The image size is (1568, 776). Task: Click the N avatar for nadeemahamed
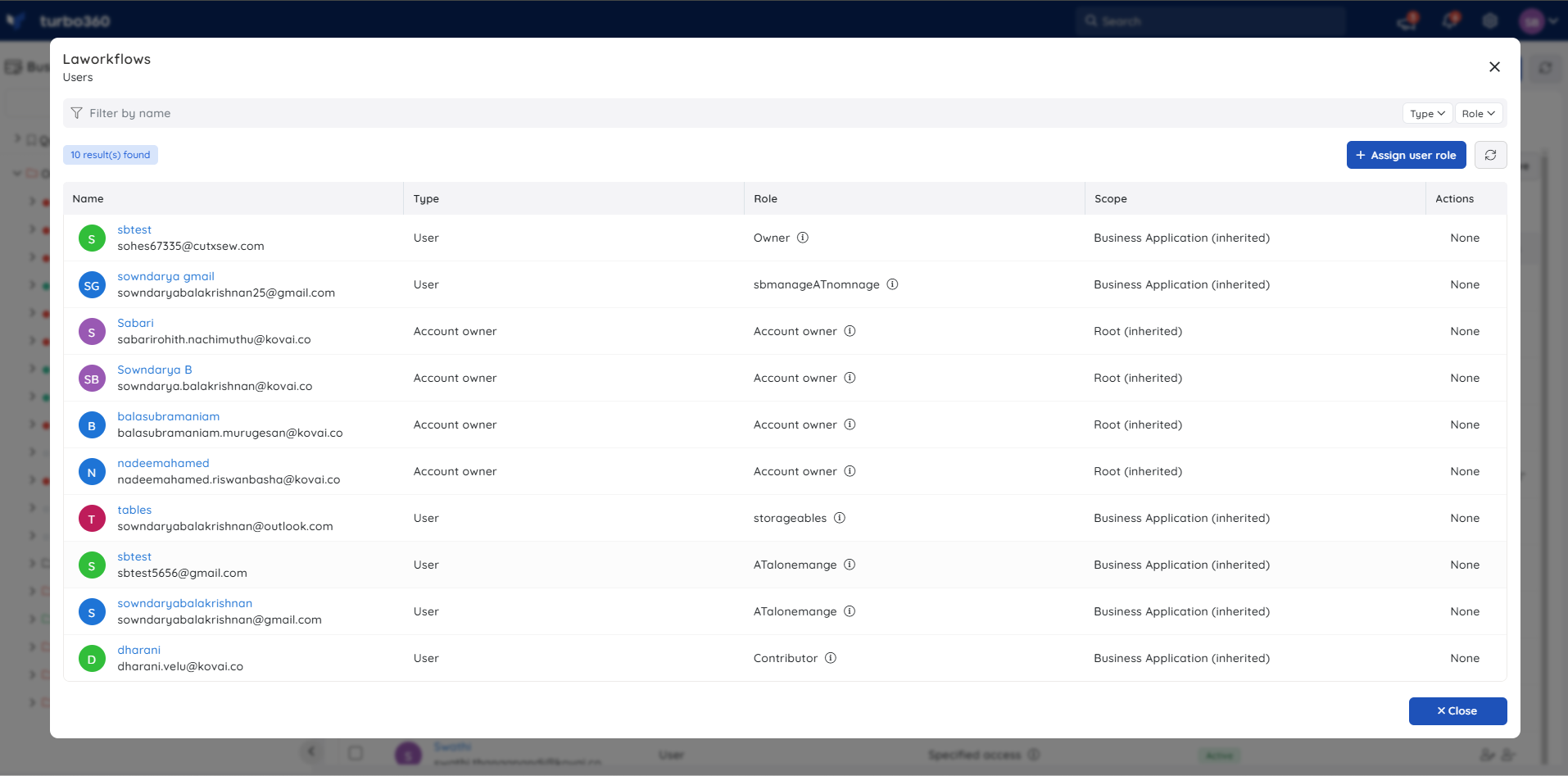click(92, 472)
